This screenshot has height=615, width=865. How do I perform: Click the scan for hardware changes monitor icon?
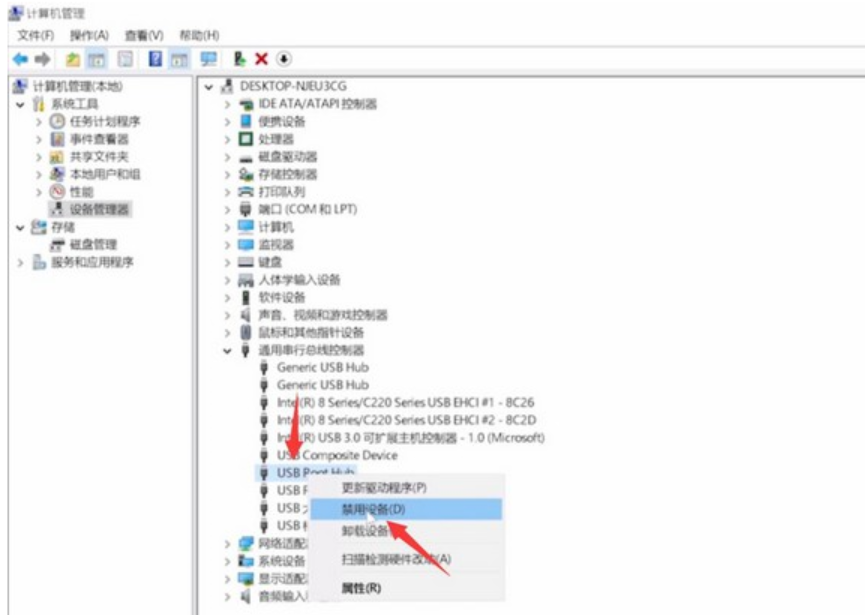click(208, 59)
